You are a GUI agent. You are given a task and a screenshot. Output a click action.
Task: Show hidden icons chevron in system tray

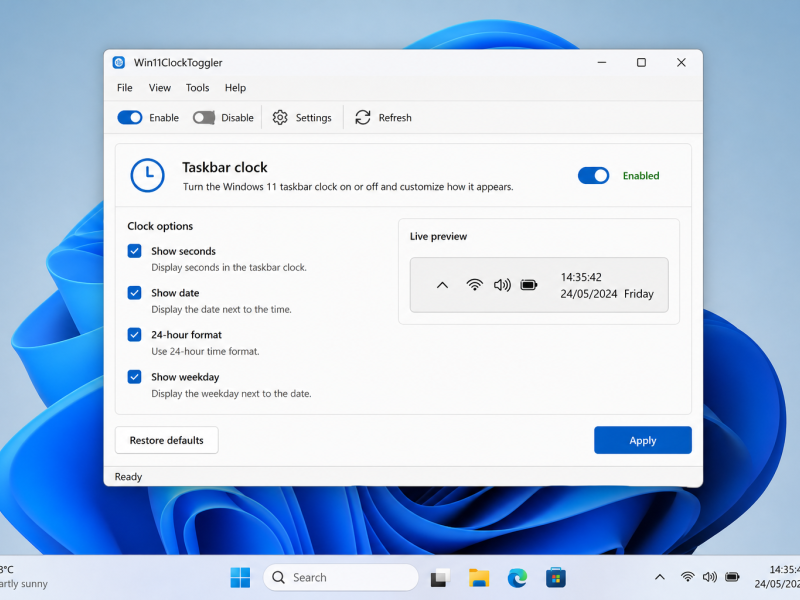pyautogui.click(x=660, y=577)
